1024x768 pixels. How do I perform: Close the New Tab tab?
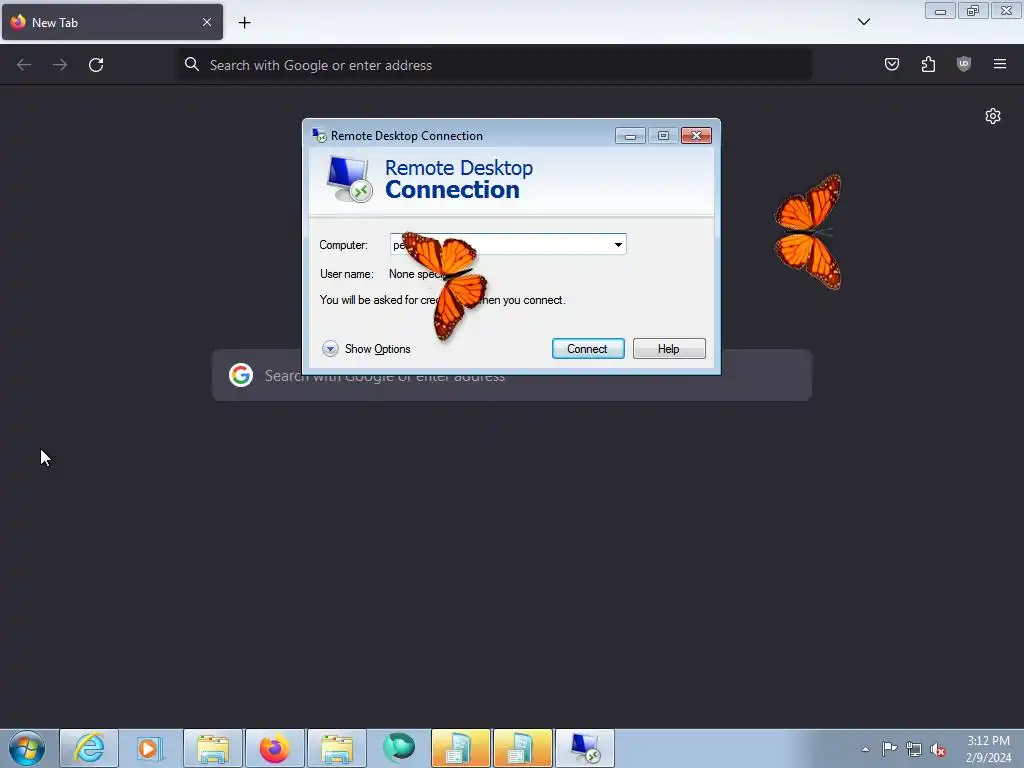pyautogui.click(x=206, y=22)
